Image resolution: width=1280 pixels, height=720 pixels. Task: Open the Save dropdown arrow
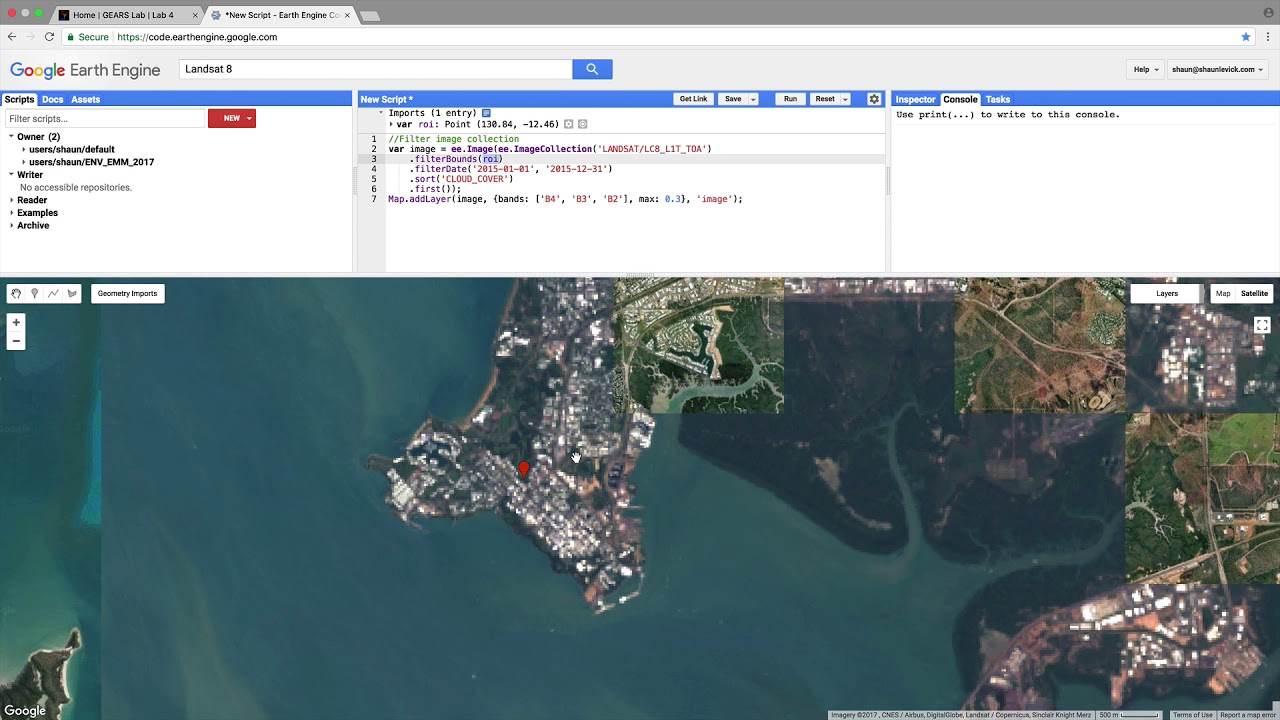[754, 99]
